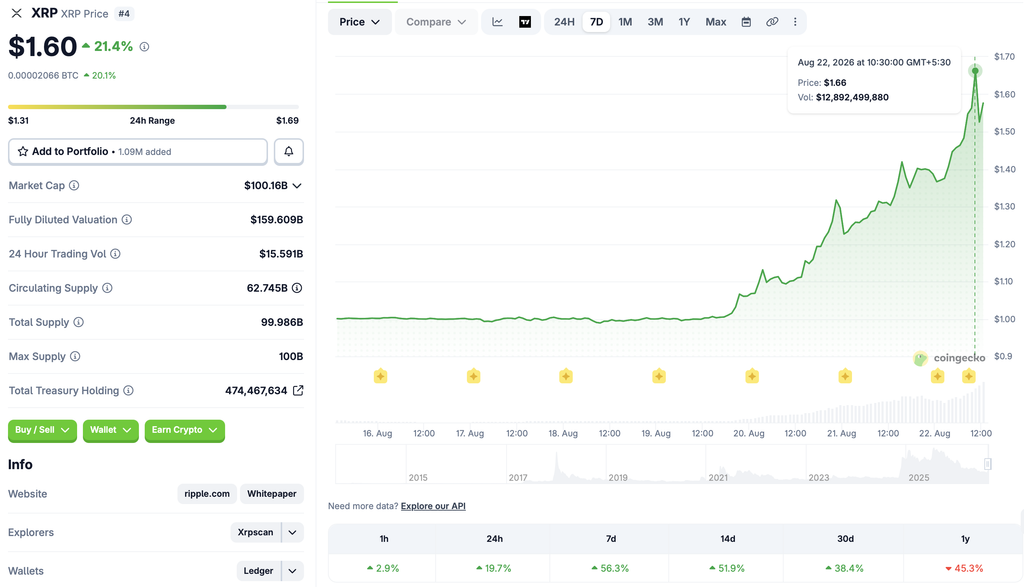Click the Explore our API link

point(433,506)
